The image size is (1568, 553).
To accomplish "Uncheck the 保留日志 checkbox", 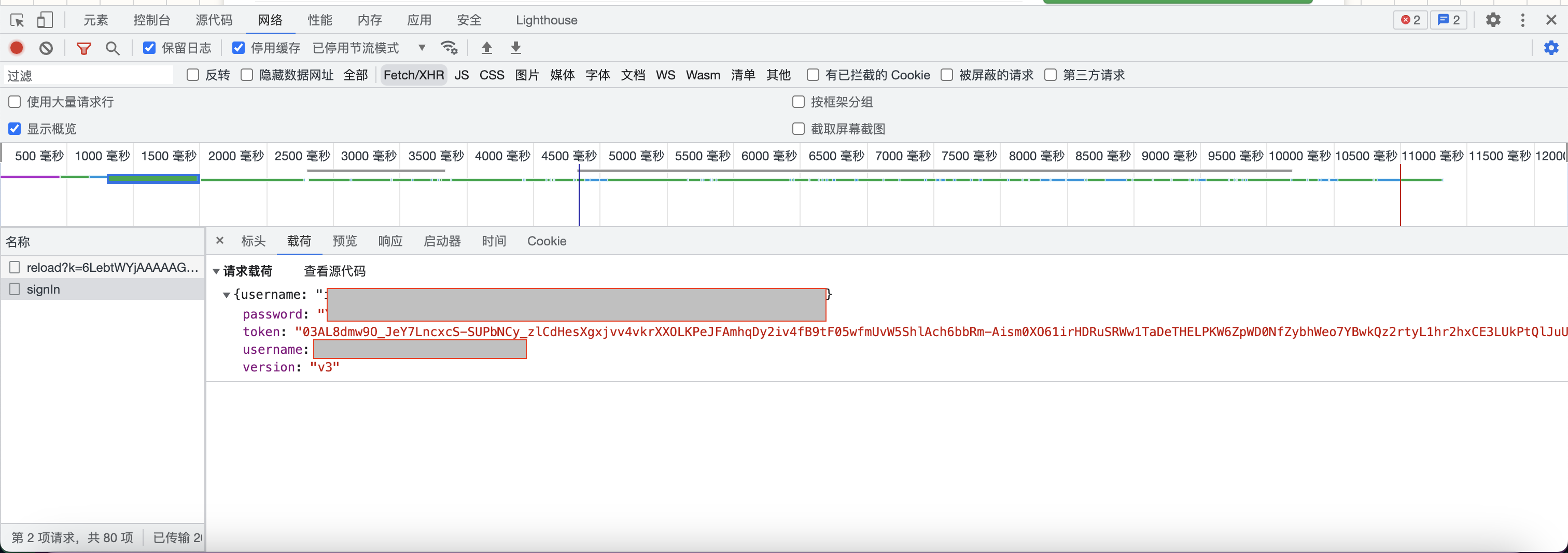I will (149, 48).
